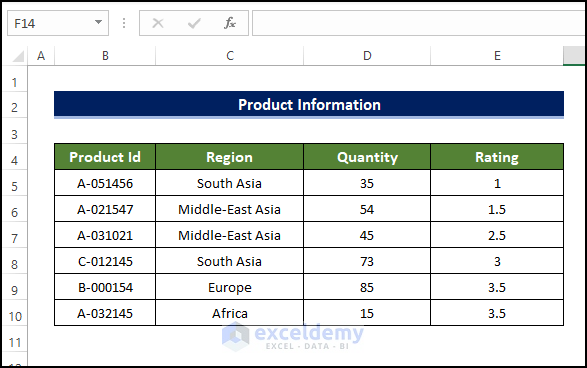
Task: Click the Product Information title cell
Action: click(309, 104)
